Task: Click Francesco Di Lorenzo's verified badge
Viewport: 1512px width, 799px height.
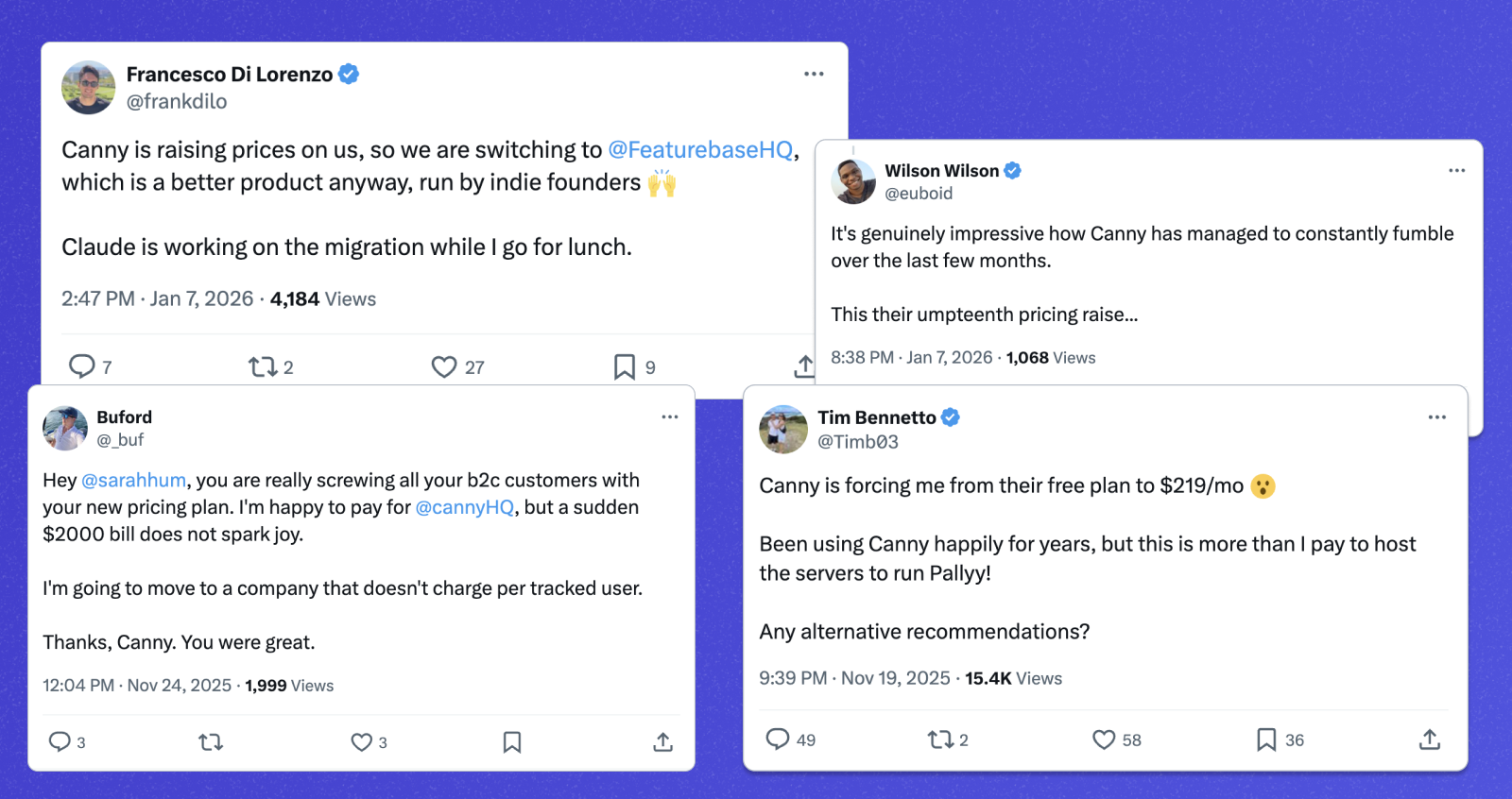Action: (x=350, y=74)
